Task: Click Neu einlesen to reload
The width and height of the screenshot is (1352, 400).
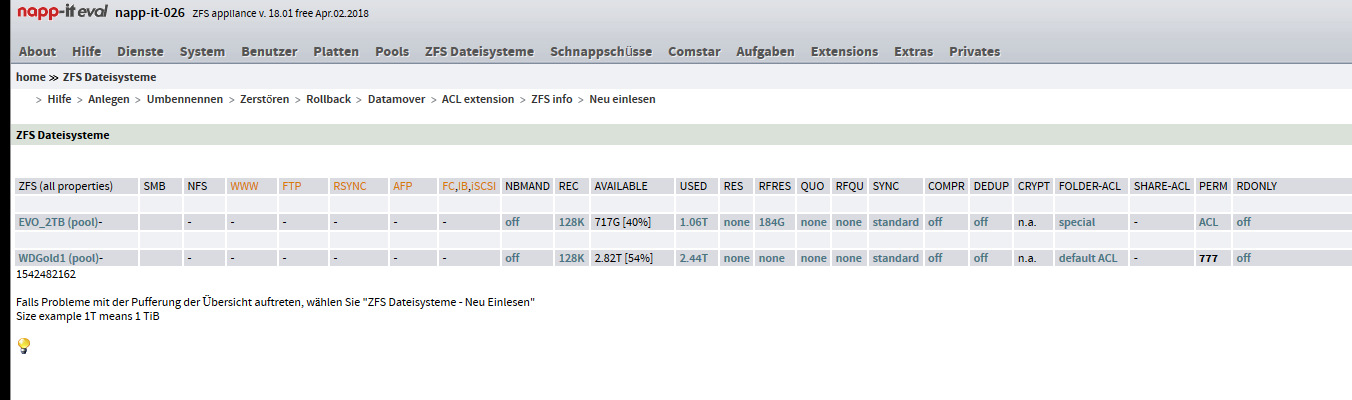Action: (622, 99)
